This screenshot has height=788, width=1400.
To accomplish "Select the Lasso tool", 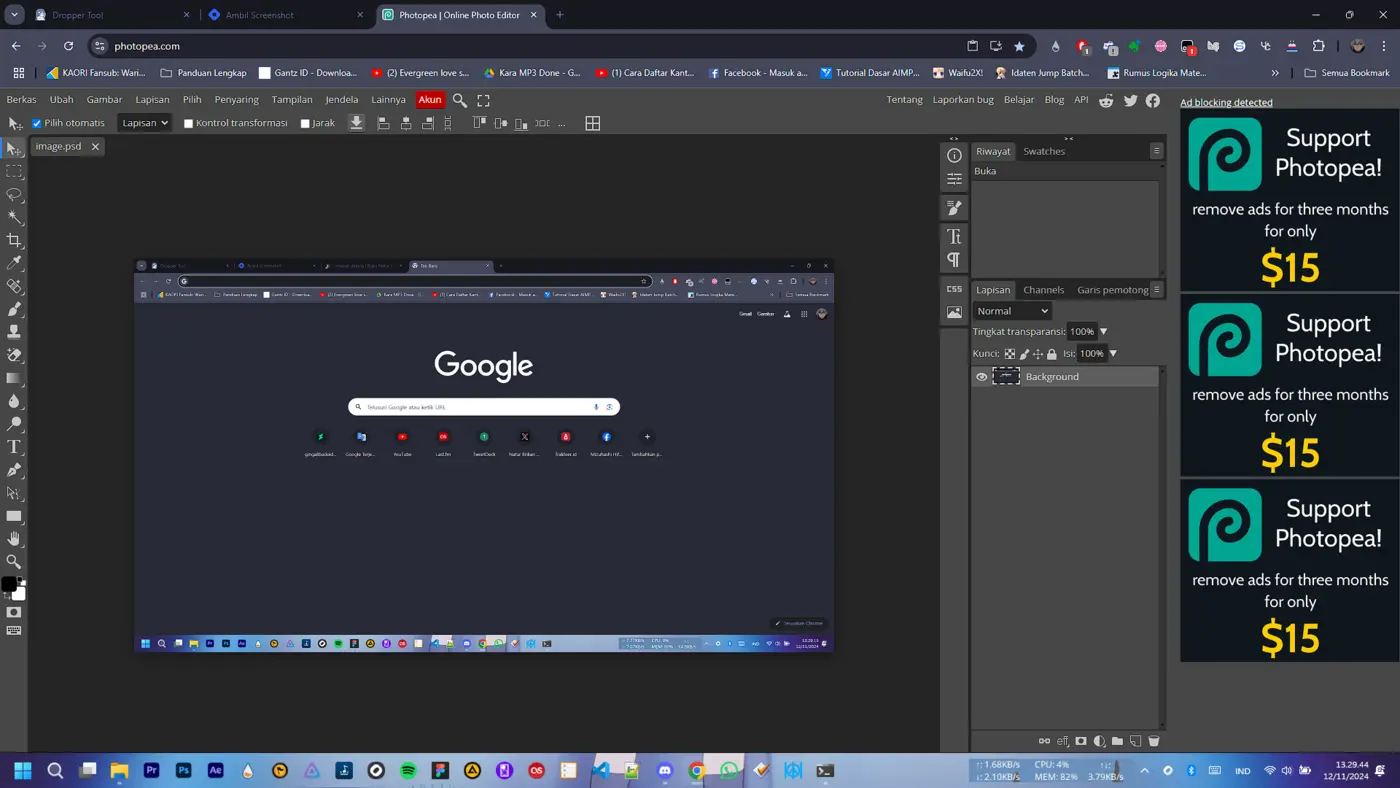I will 14,194.
